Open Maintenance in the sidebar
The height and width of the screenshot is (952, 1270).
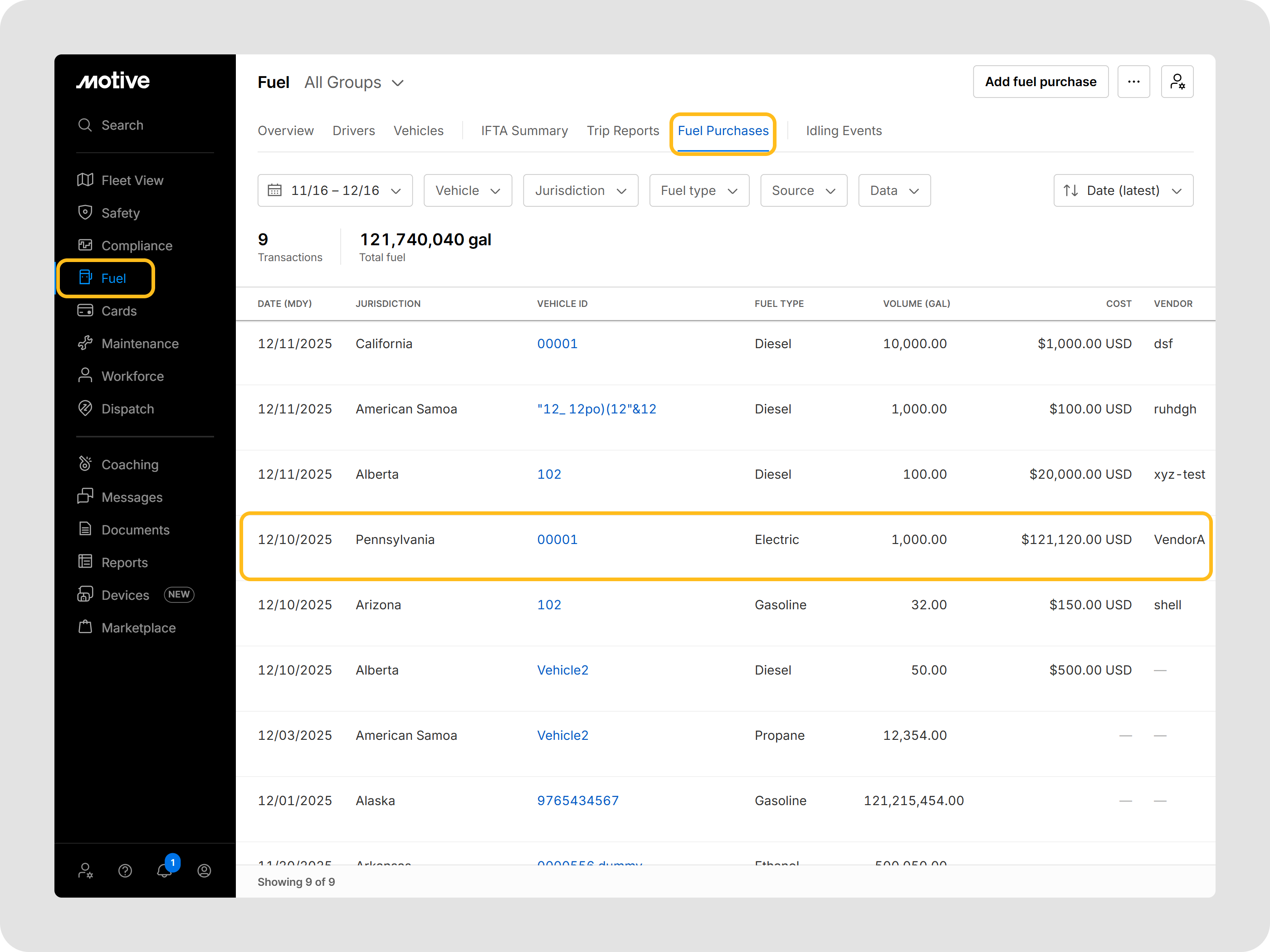(x=140, y=344)
